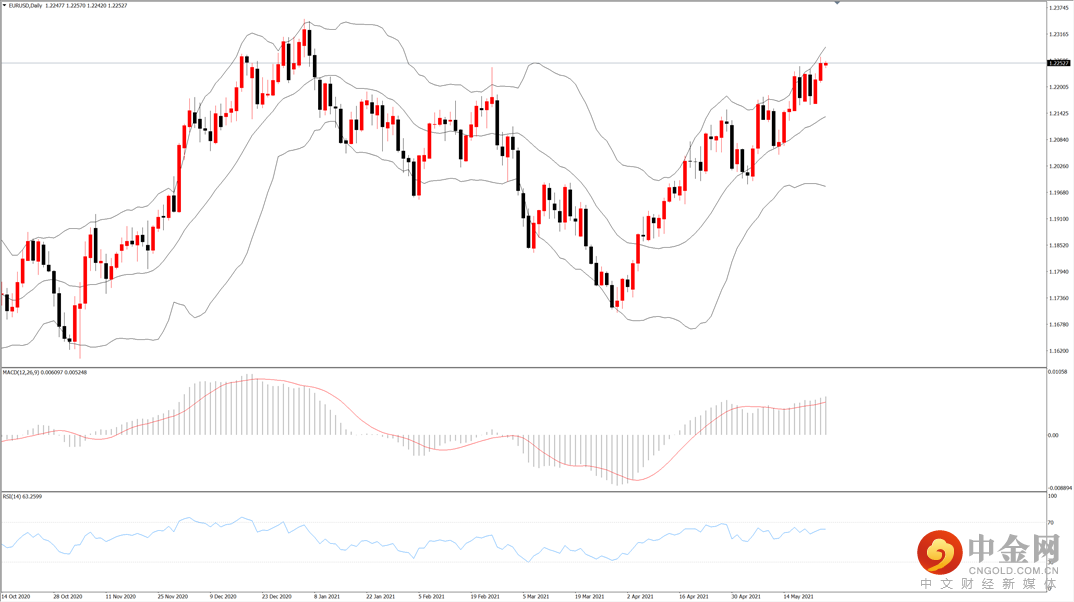Click the 11 Nov 2020 date label
Screen dimensions: 1074x602
pos(121,597)
